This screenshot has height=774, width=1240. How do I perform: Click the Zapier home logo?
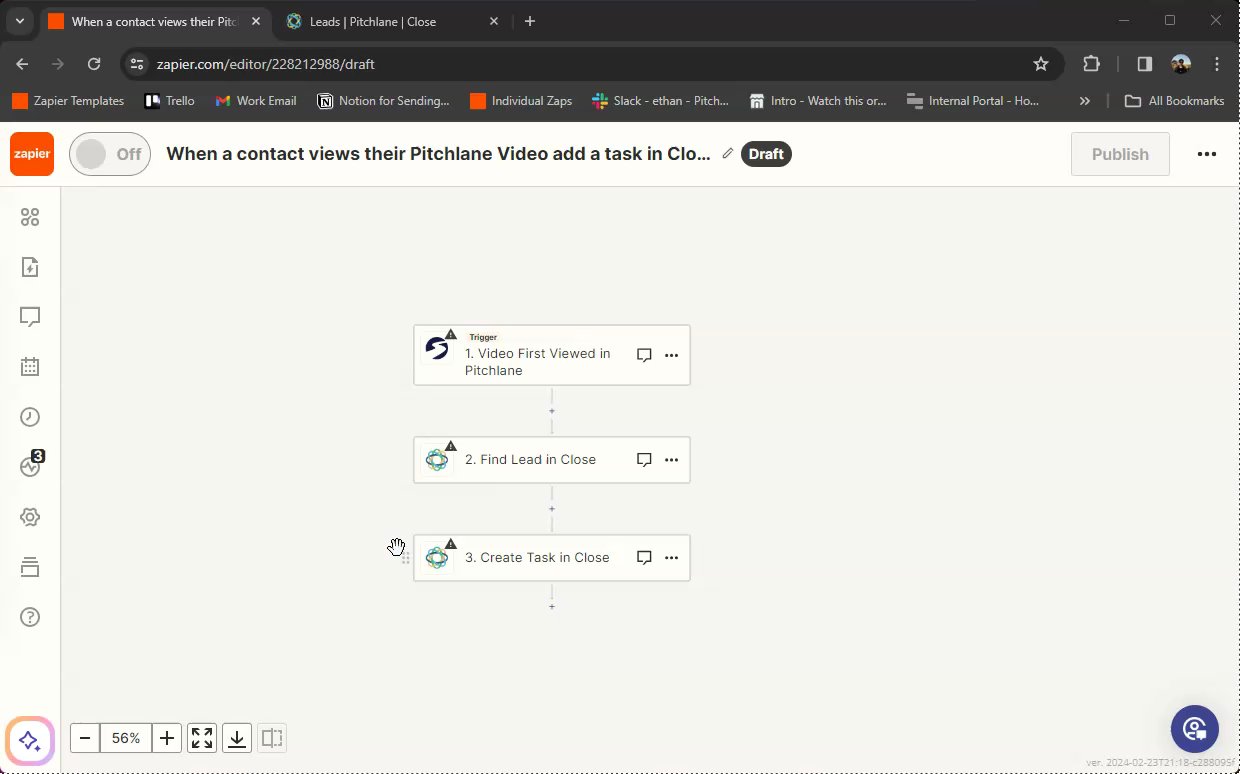tap(32, 154)
